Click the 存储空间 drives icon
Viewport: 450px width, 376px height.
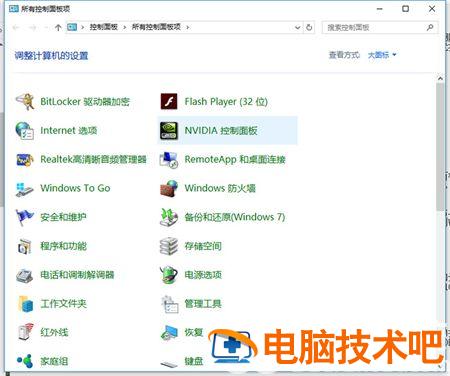pos(169,246)
